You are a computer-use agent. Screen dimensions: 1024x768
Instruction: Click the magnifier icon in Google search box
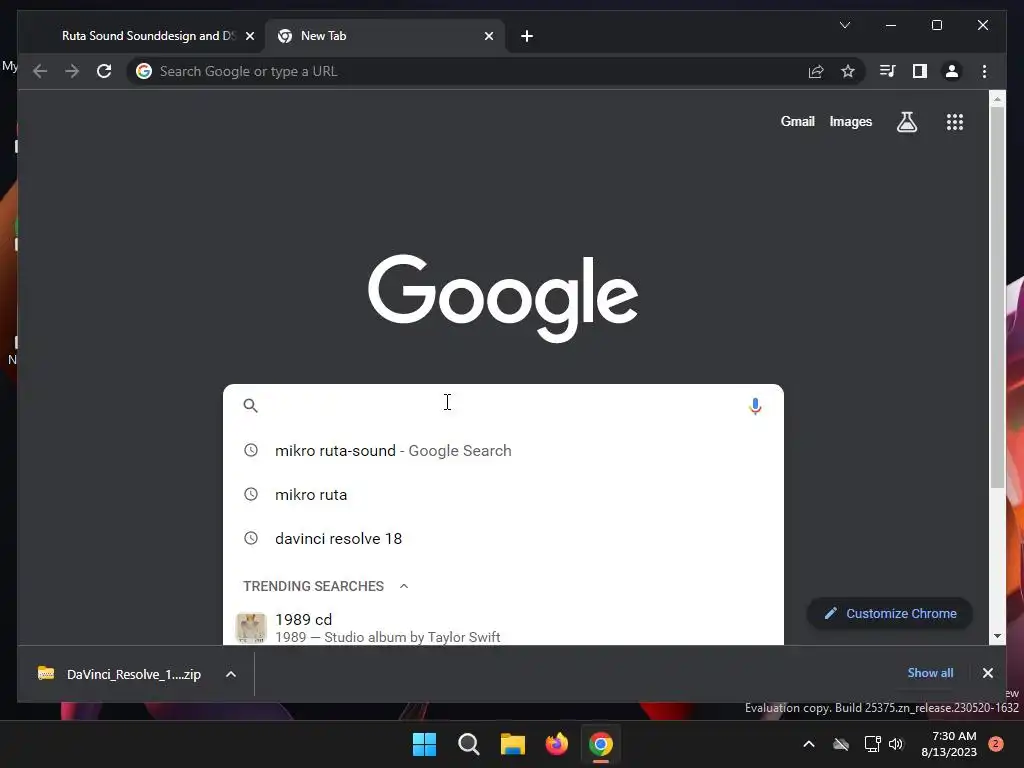251,406
